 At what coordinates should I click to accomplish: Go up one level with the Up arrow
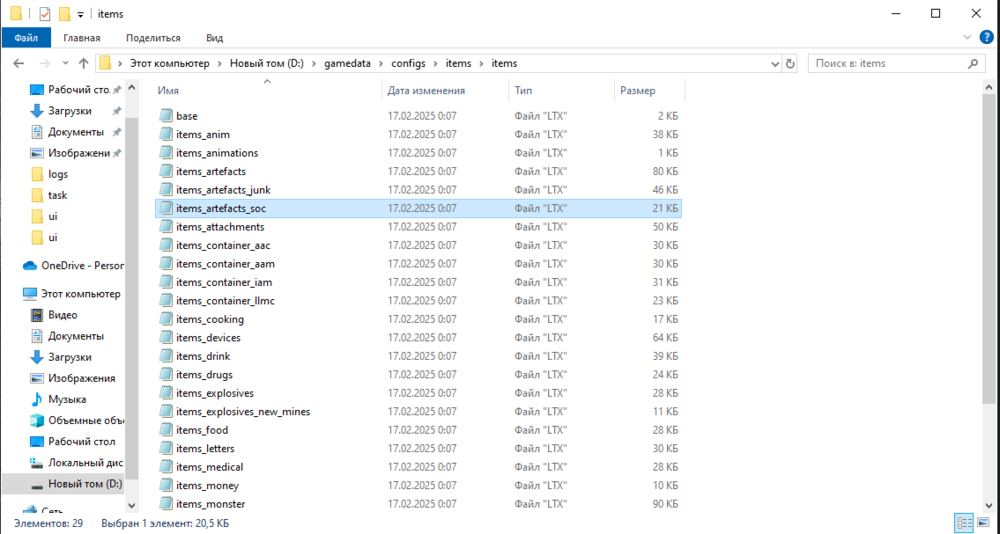coord(81,63)
